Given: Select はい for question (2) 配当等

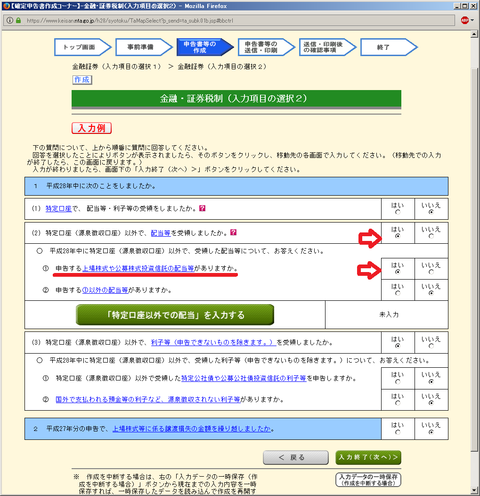Looking at the screenshot, I should [397, 236].
